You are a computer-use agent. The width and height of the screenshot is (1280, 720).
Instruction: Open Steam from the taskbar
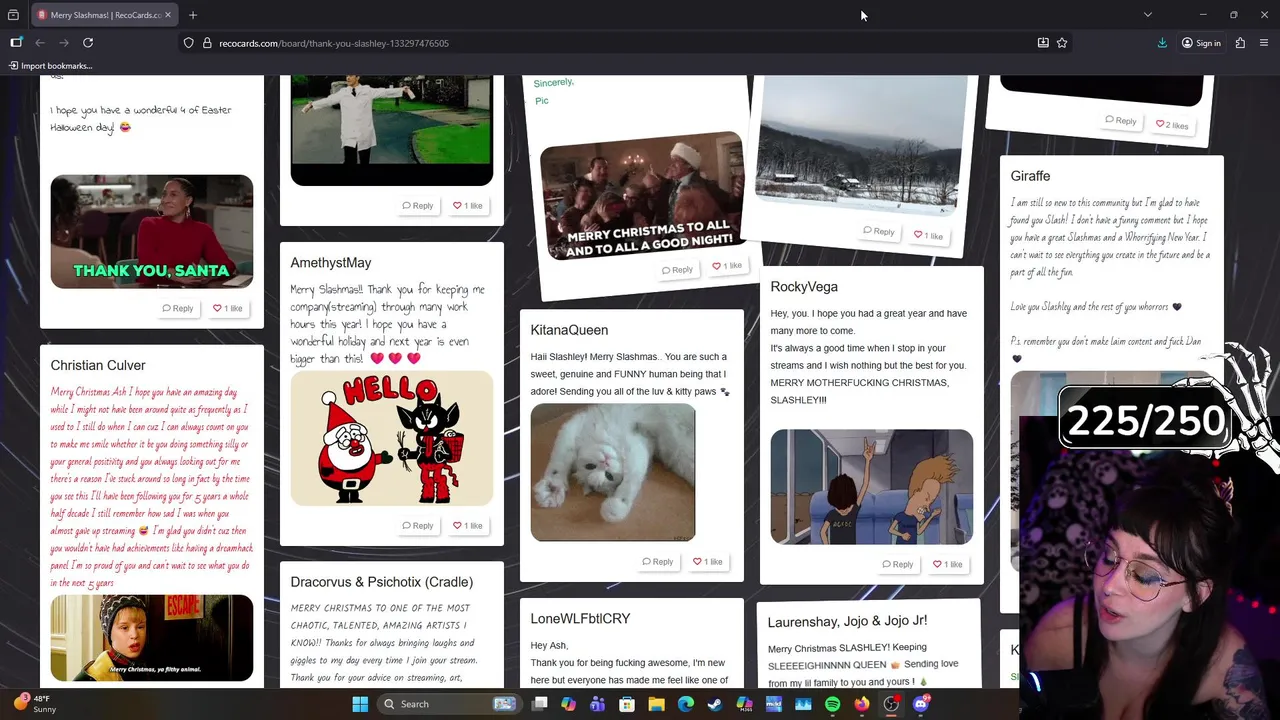click(715, 704)
